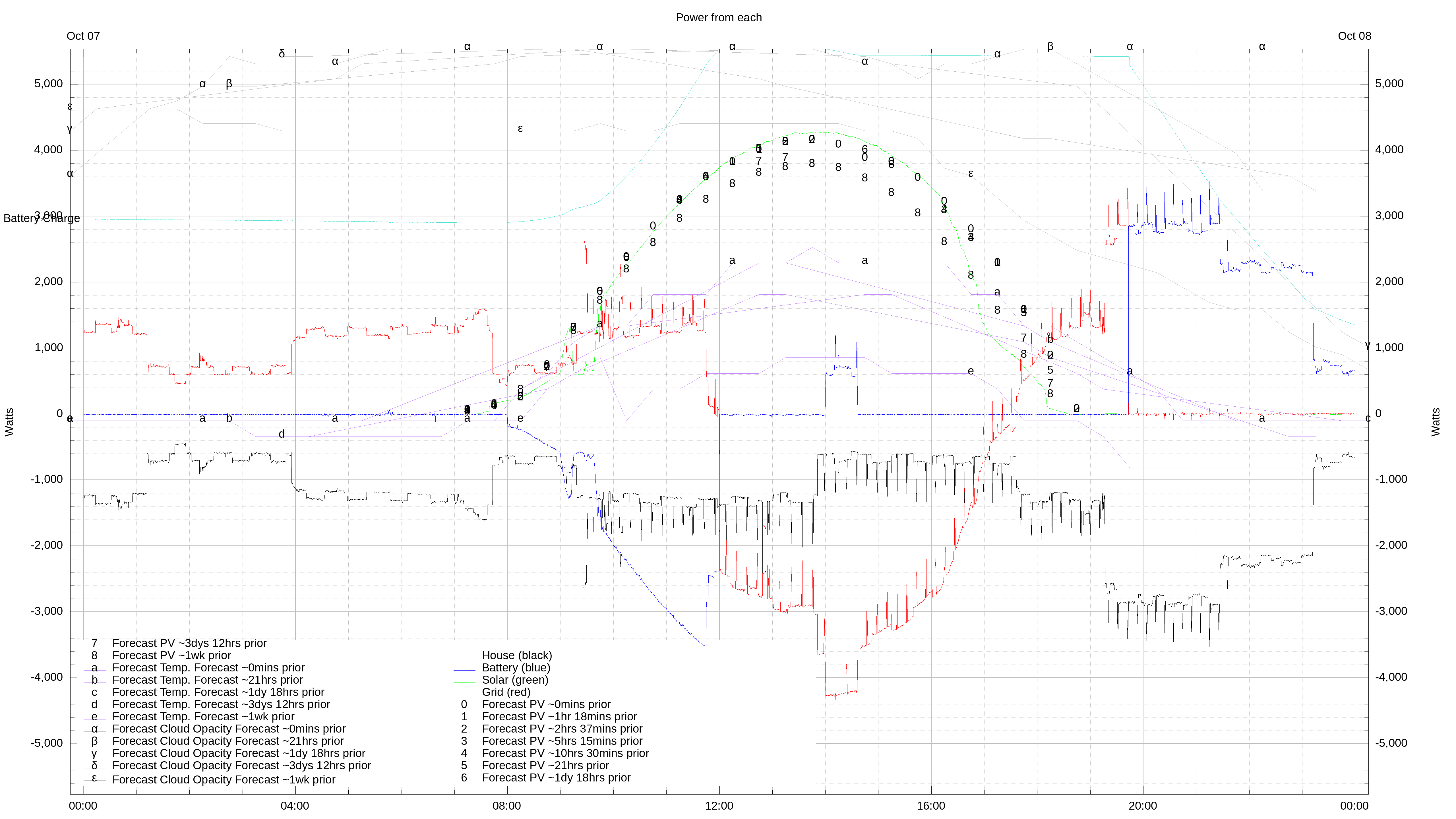Click legend 'Forecast PV ~5hrs 15mins prior'

562,741
